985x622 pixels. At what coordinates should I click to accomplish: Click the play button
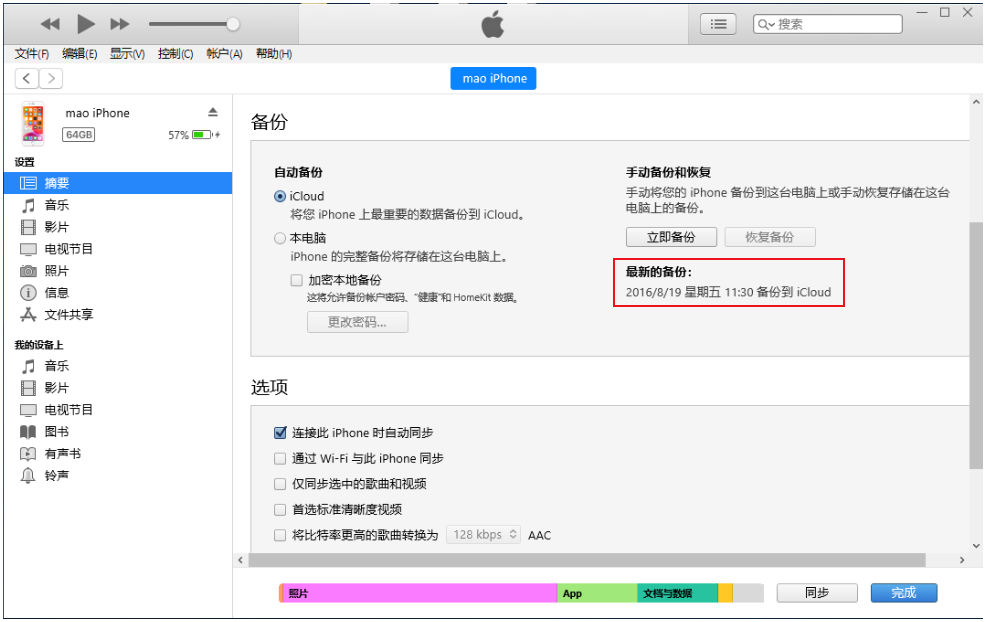click(x=85, y=25)
